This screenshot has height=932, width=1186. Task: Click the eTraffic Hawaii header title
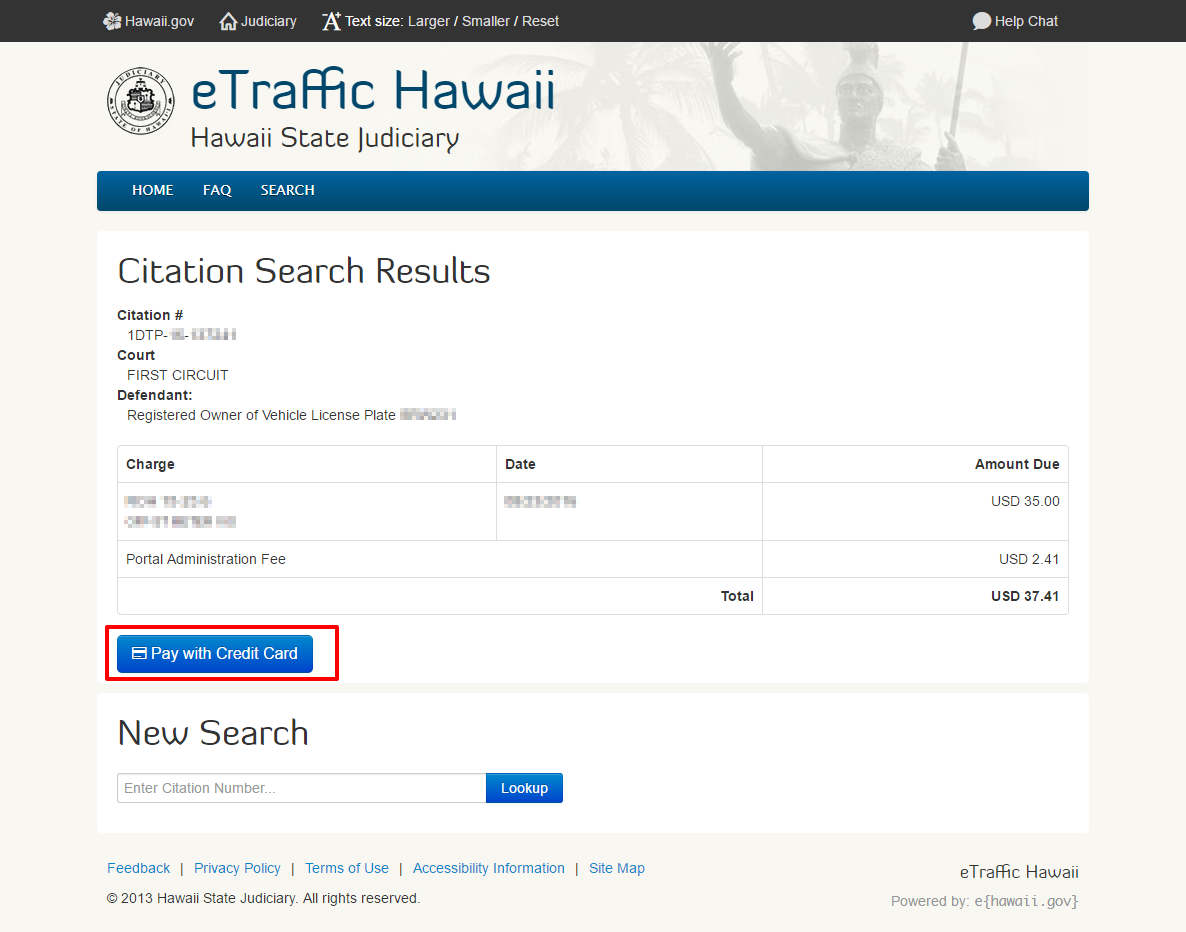(373, 91)
